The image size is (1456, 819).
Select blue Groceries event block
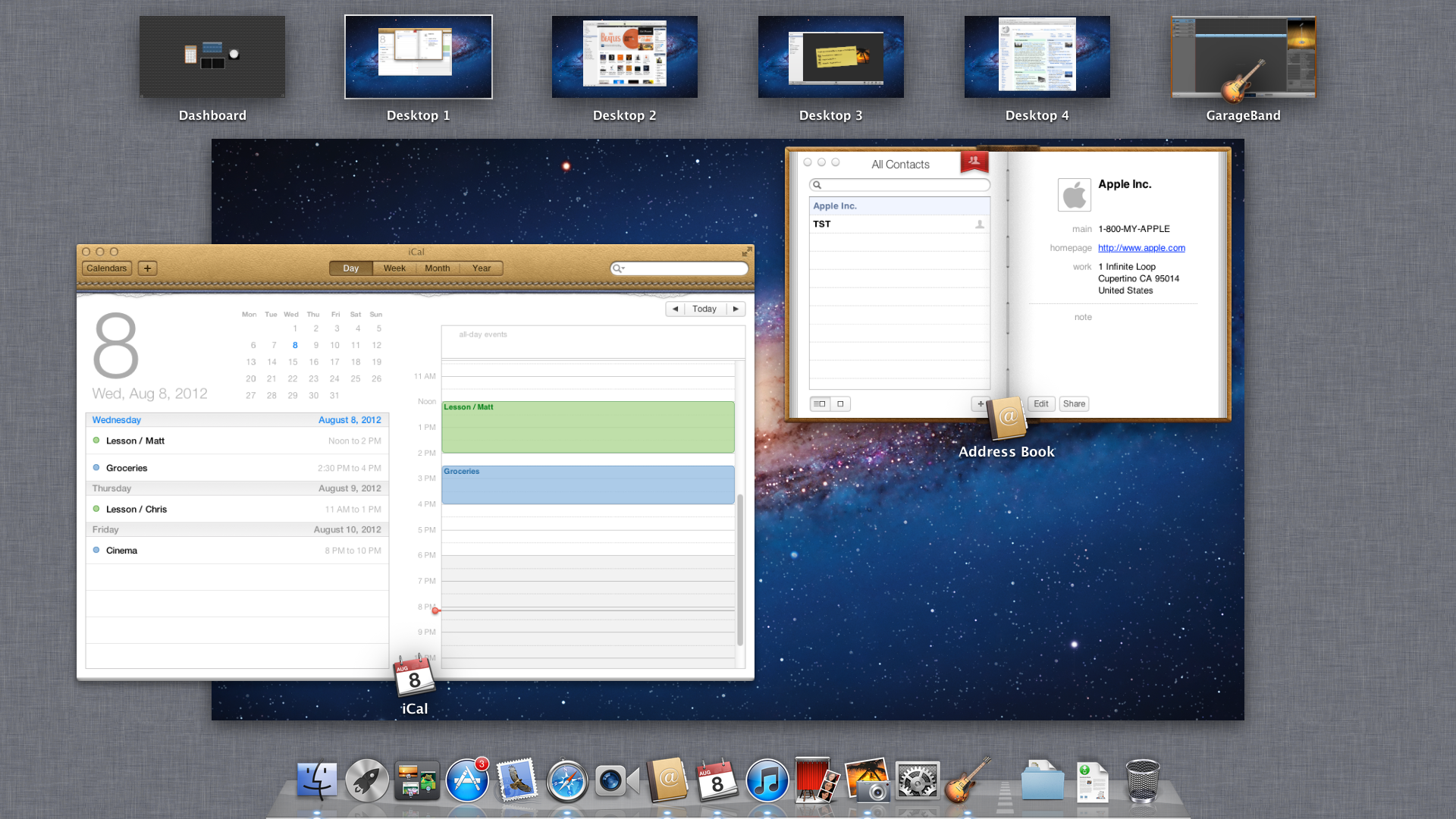coord(588,485)
